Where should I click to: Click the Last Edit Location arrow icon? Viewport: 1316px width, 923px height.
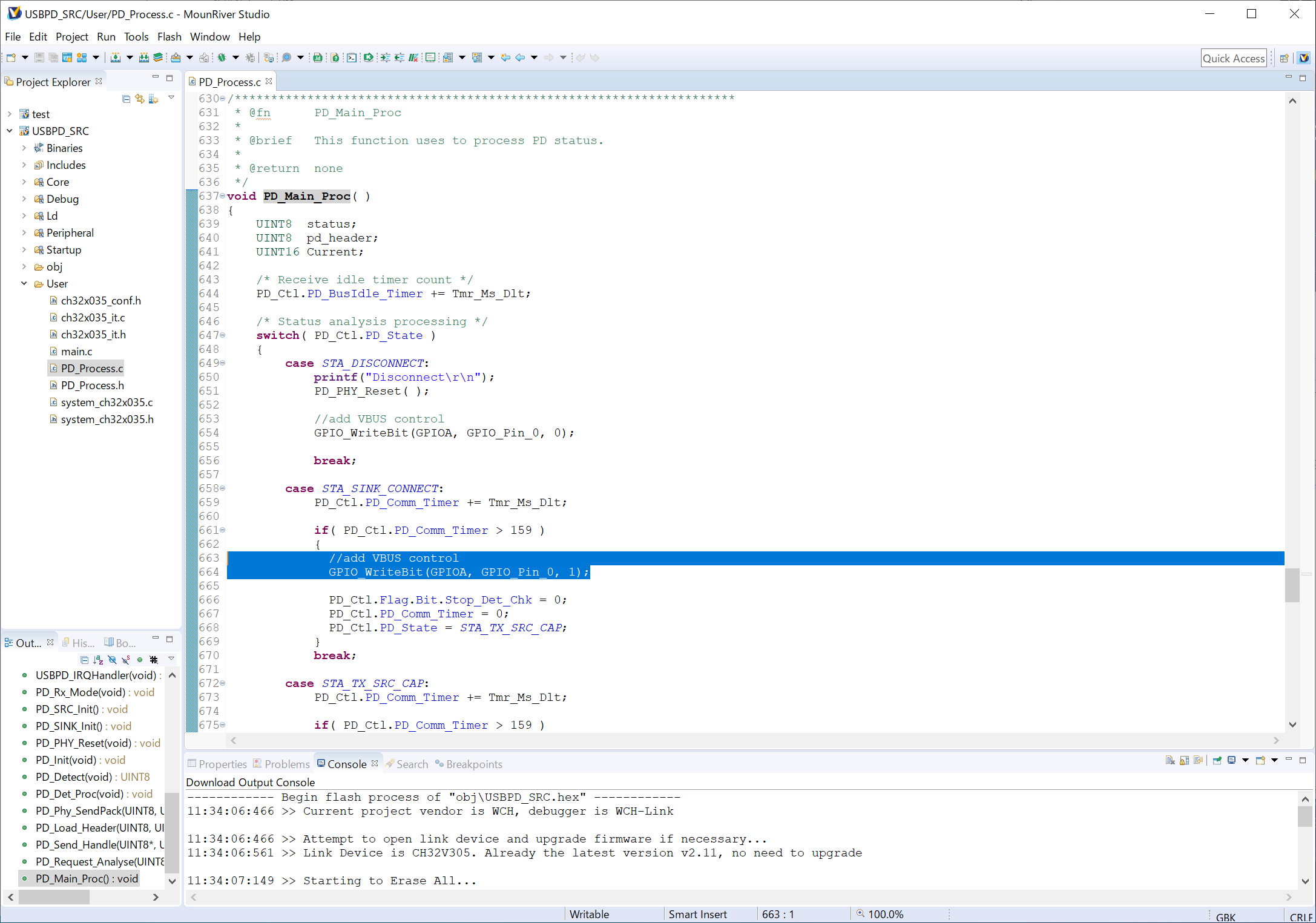point(505,57)
